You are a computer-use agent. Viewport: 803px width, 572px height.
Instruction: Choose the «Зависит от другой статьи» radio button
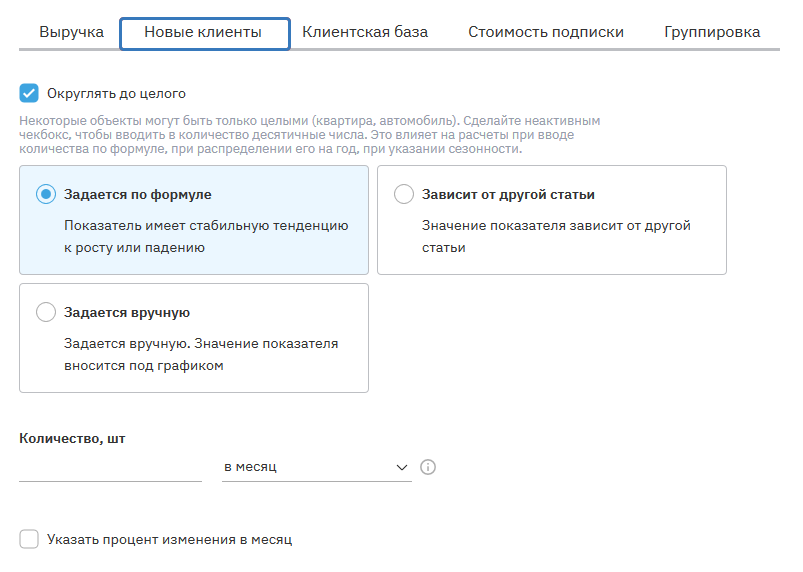coord(404,195)
